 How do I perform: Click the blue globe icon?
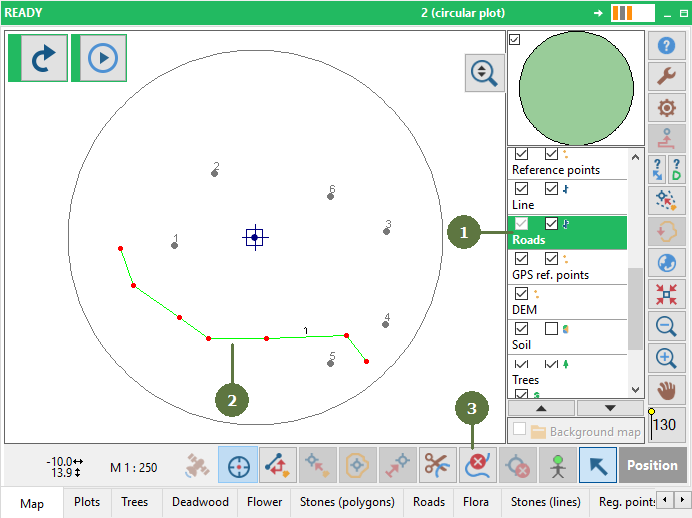(x=666, y=263)
